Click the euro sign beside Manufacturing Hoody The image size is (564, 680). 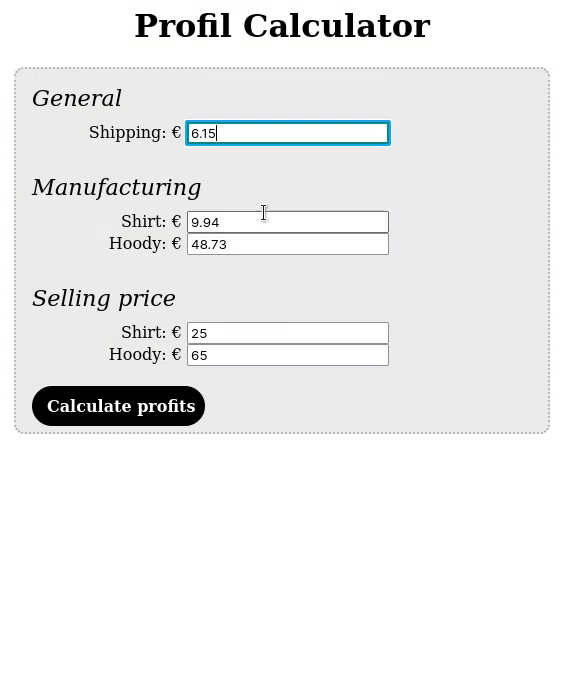(176, 243)
